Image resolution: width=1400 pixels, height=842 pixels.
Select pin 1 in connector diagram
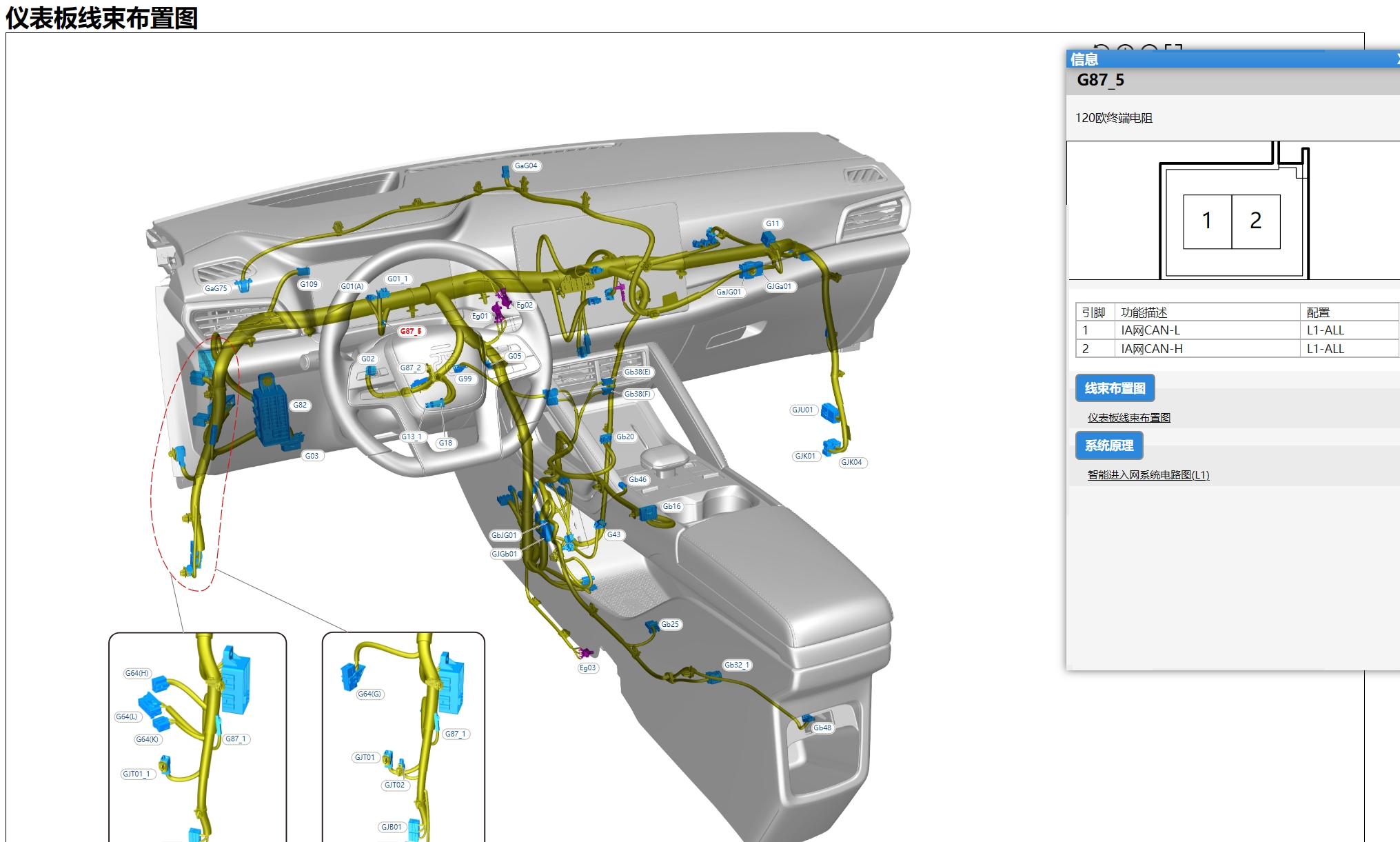(1206, 221)
